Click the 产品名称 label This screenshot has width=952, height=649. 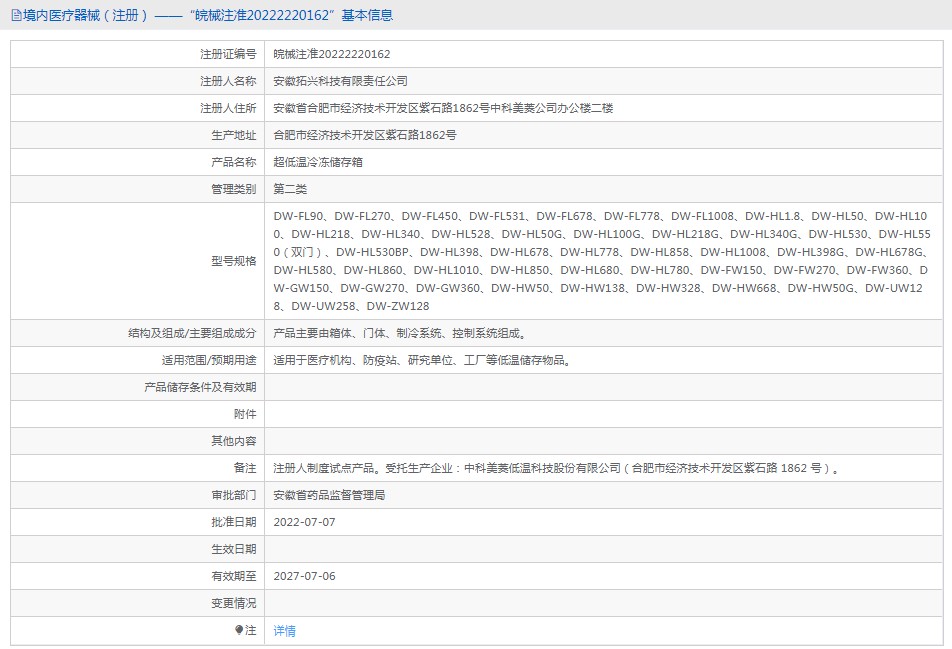coord(234,162)
